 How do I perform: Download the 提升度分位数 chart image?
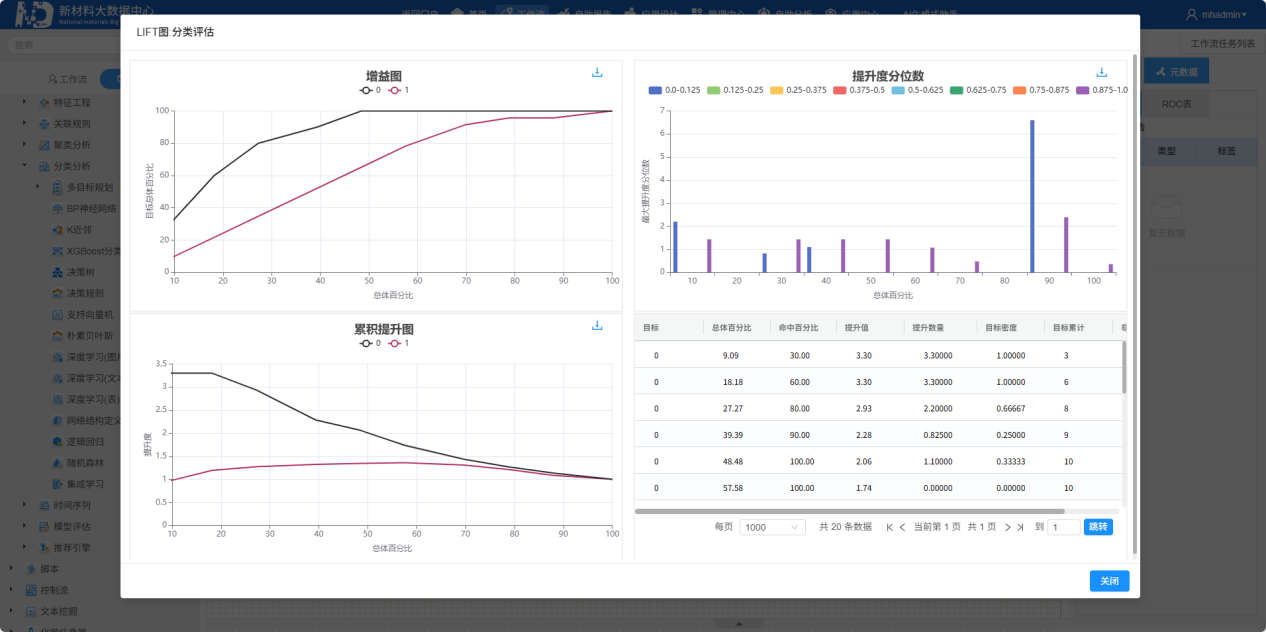tap(1101, 72)
